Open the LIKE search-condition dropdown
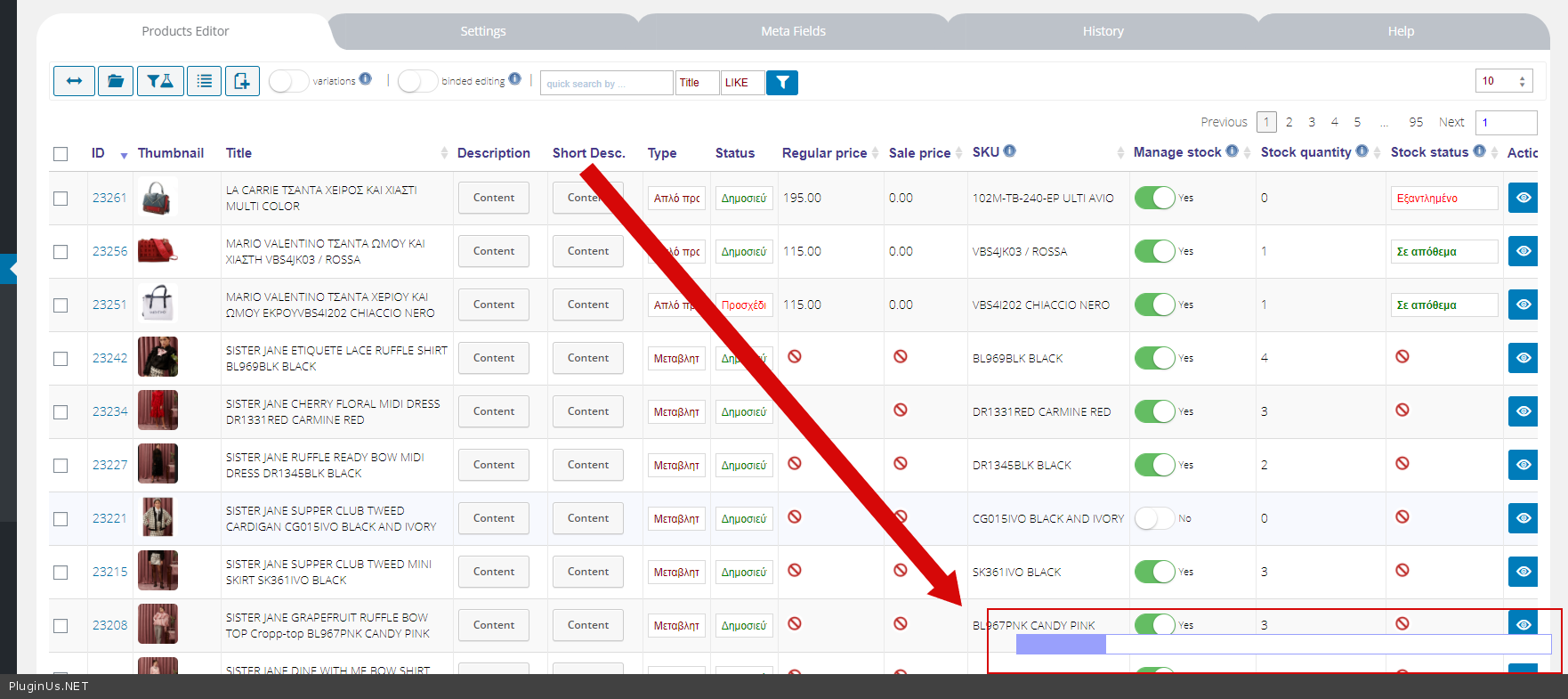1568x699 pixels. (742, 83)
